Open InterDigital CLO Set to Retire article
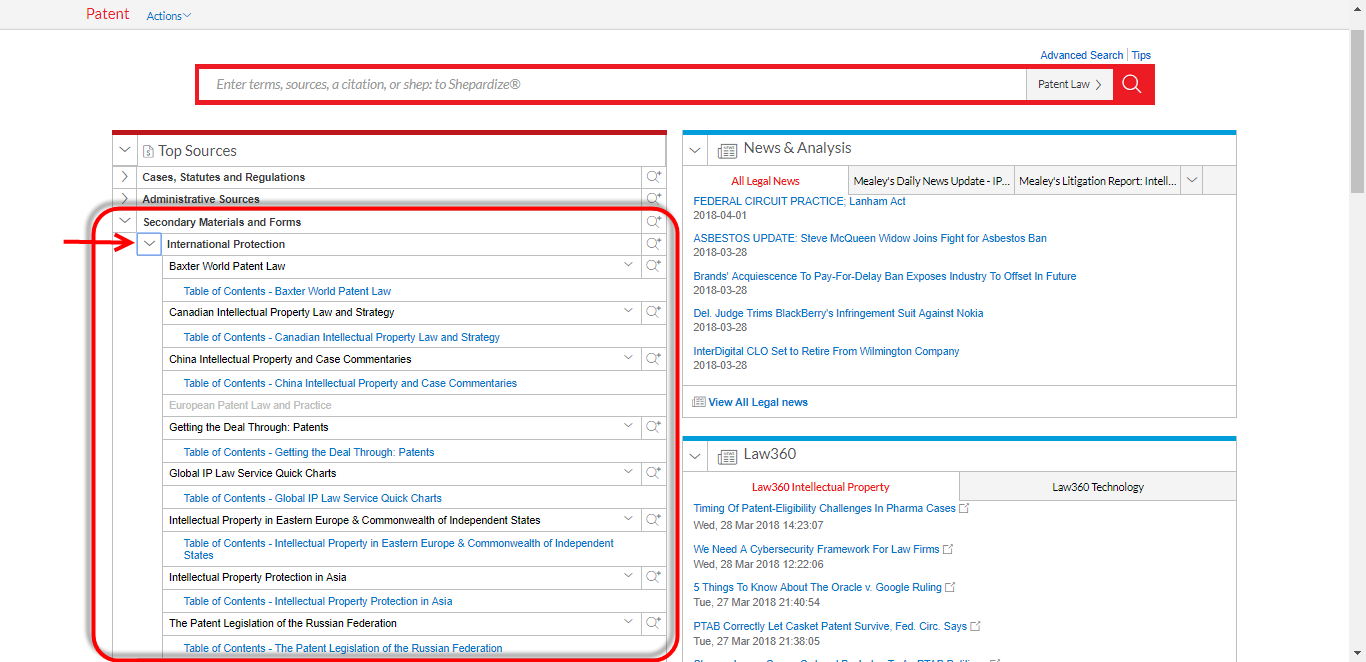 826,351
